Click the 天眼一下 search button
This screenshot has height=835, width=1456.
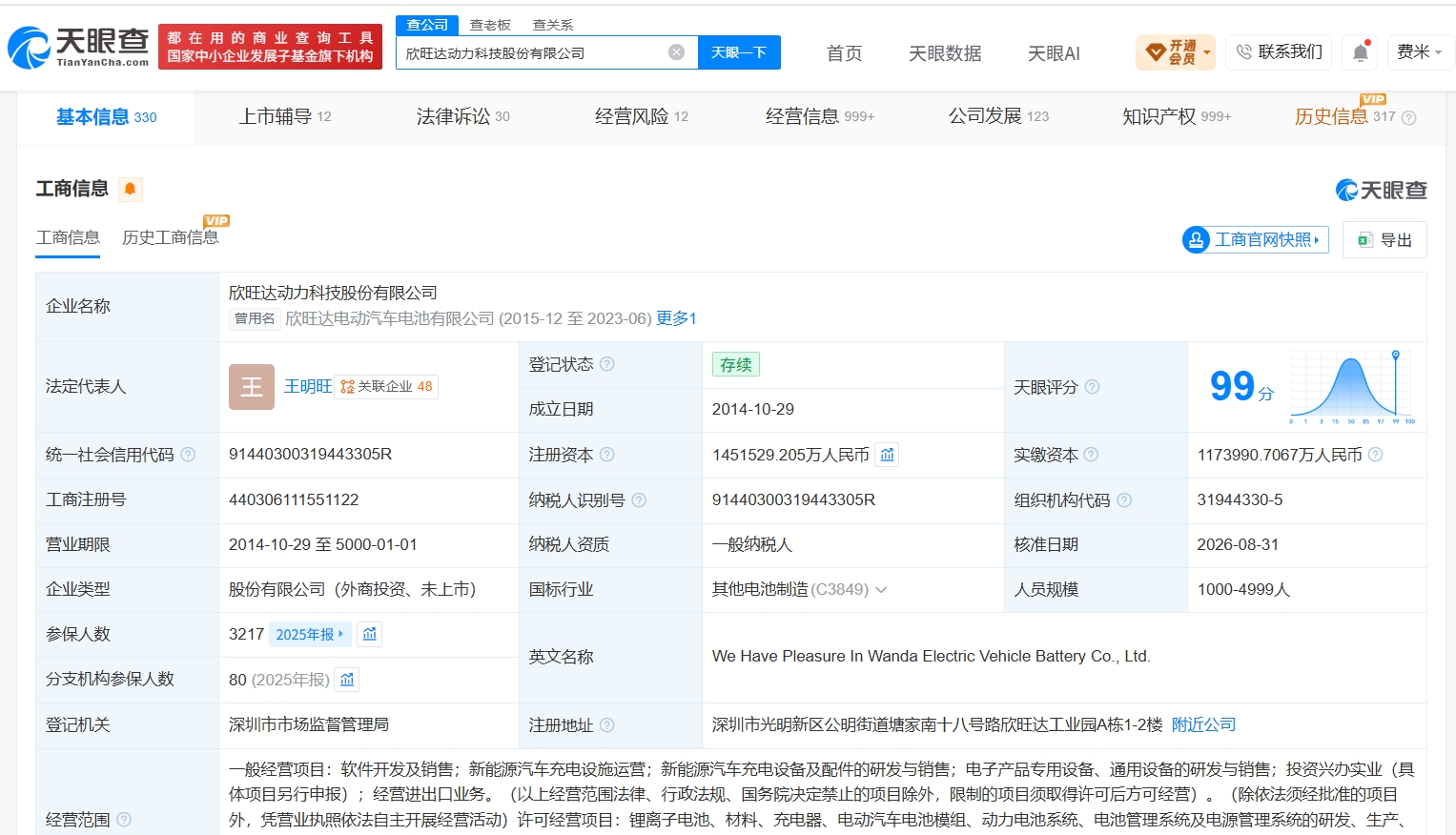coord(739,52)
